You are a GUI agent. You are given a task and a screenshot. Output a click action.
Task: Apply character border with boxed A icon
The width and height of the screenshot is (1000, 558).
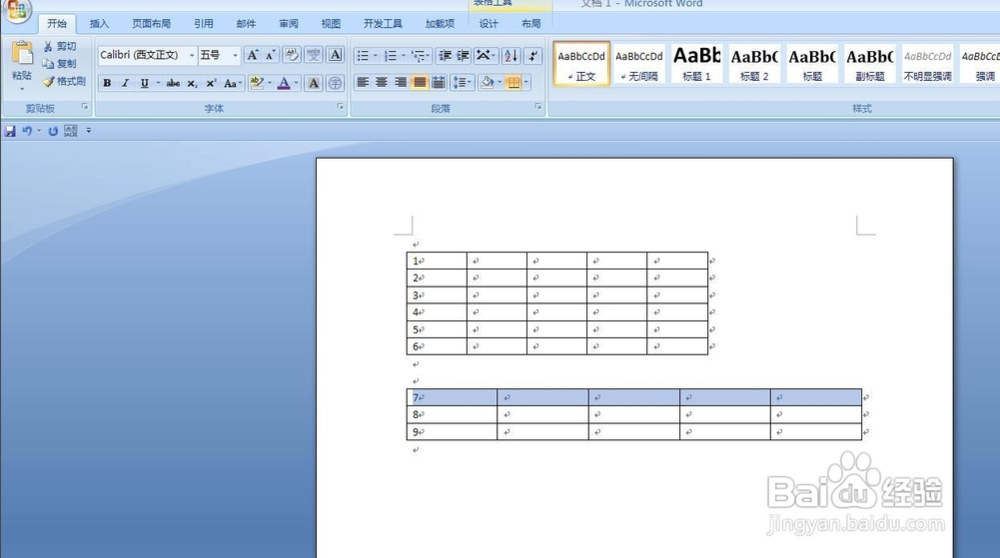point(335,55)
